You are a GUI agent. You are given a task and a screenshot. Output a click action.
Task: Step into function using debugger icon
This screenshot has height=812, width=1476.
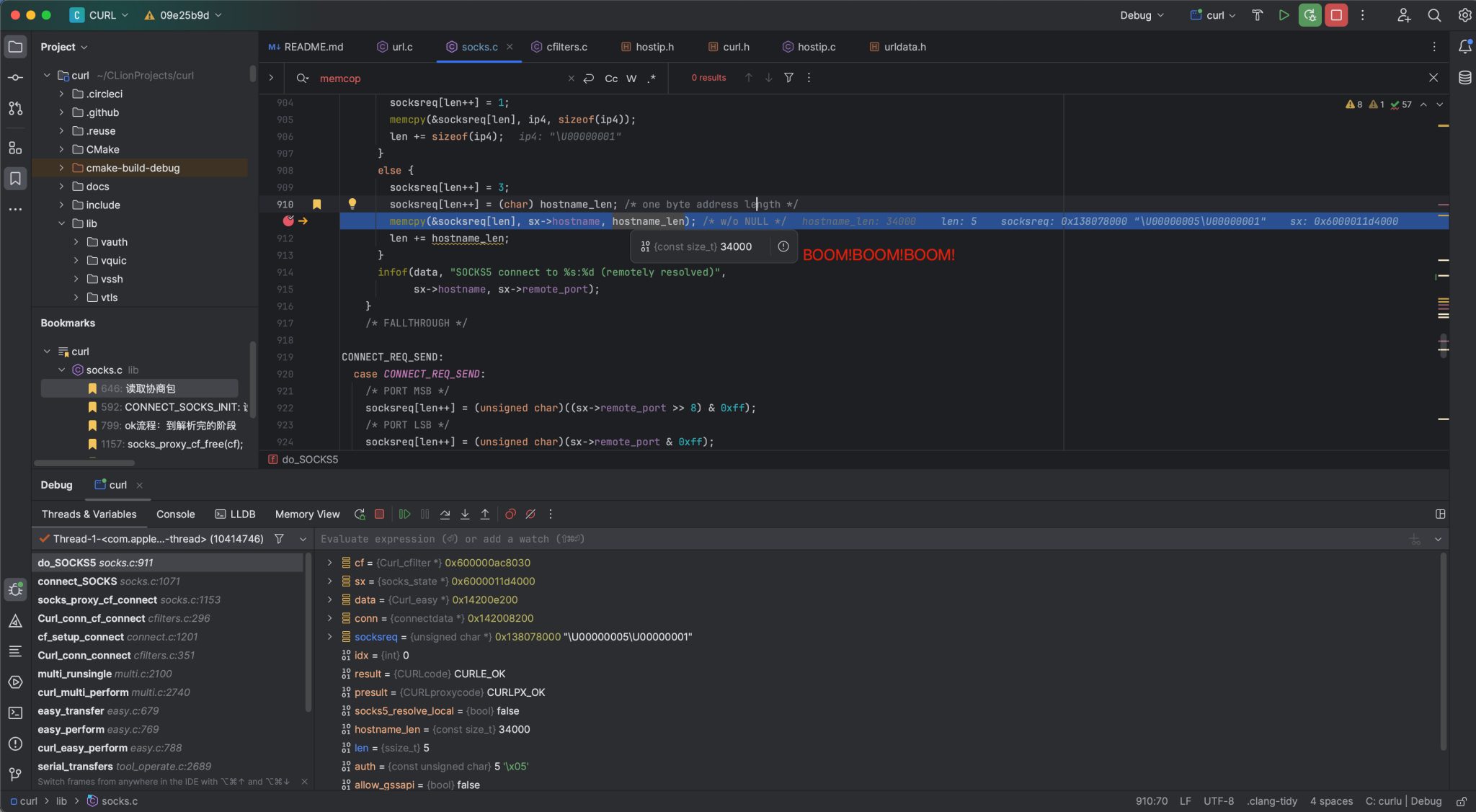click(465, 514)
